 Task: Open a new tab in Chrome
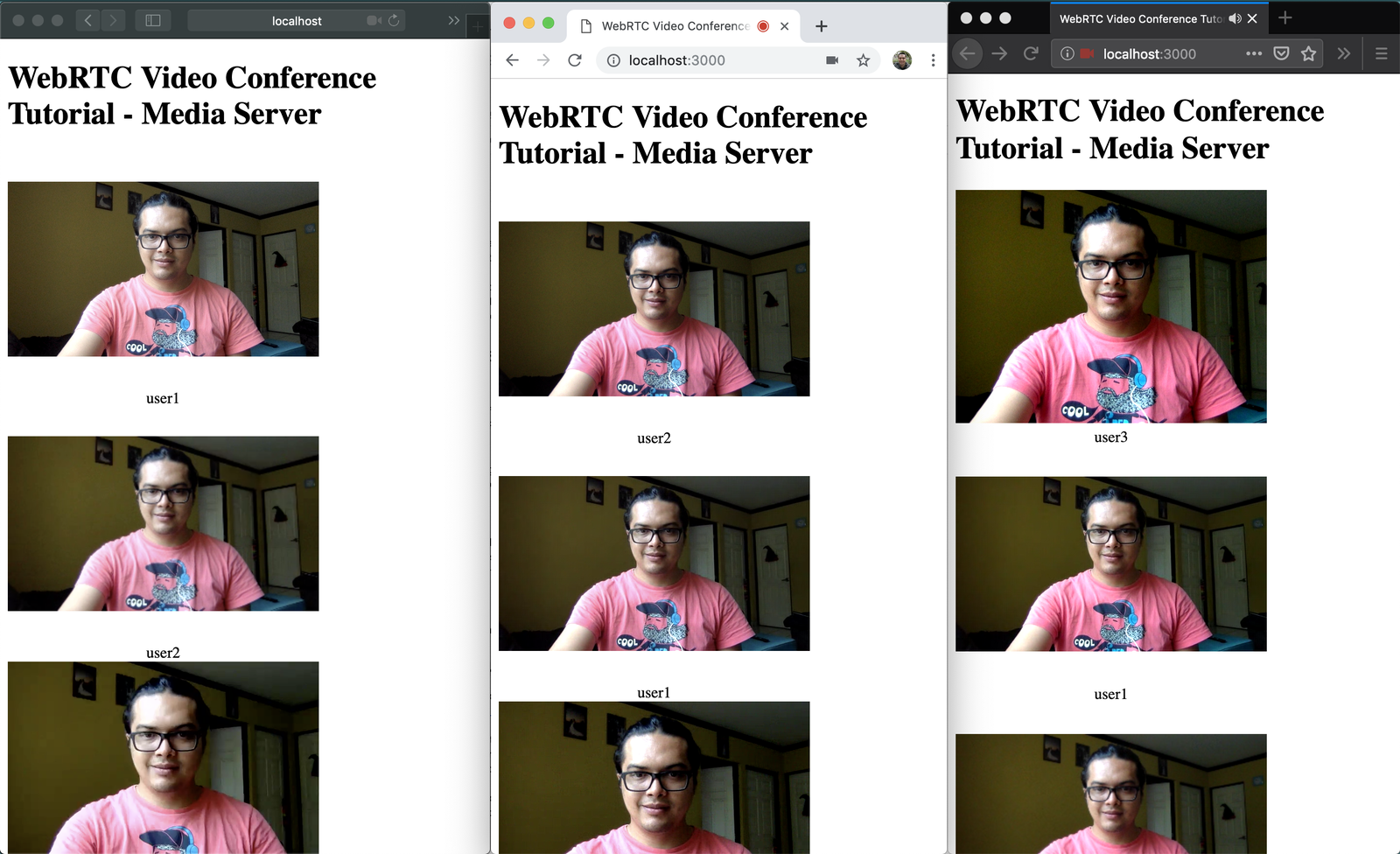[x=821, y=26]
